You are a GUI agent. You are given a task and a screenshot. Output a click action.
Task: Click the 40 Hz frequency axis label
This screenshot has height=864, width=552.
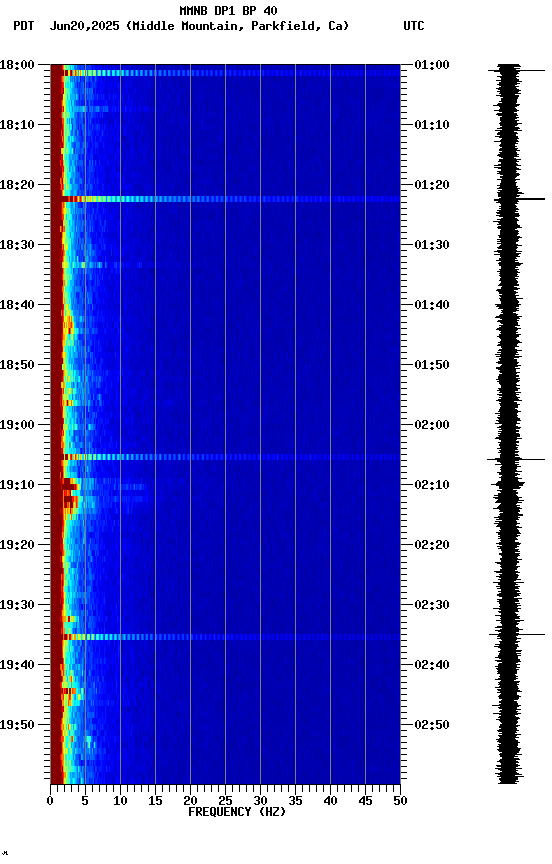330,801
